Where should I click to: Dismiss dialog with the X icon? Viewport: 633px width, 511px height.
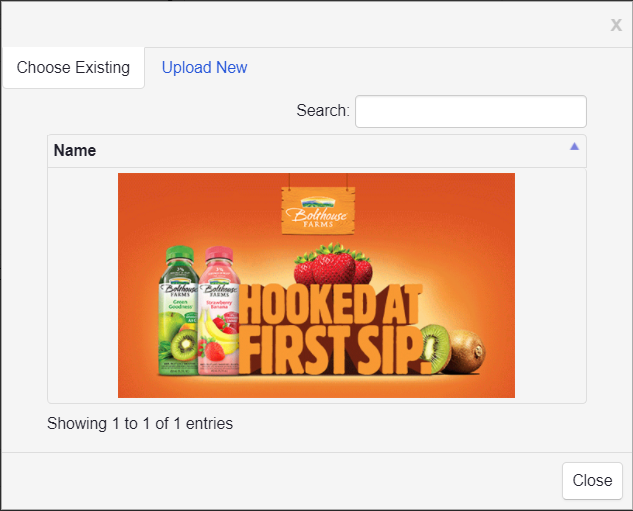pos(616,25)
